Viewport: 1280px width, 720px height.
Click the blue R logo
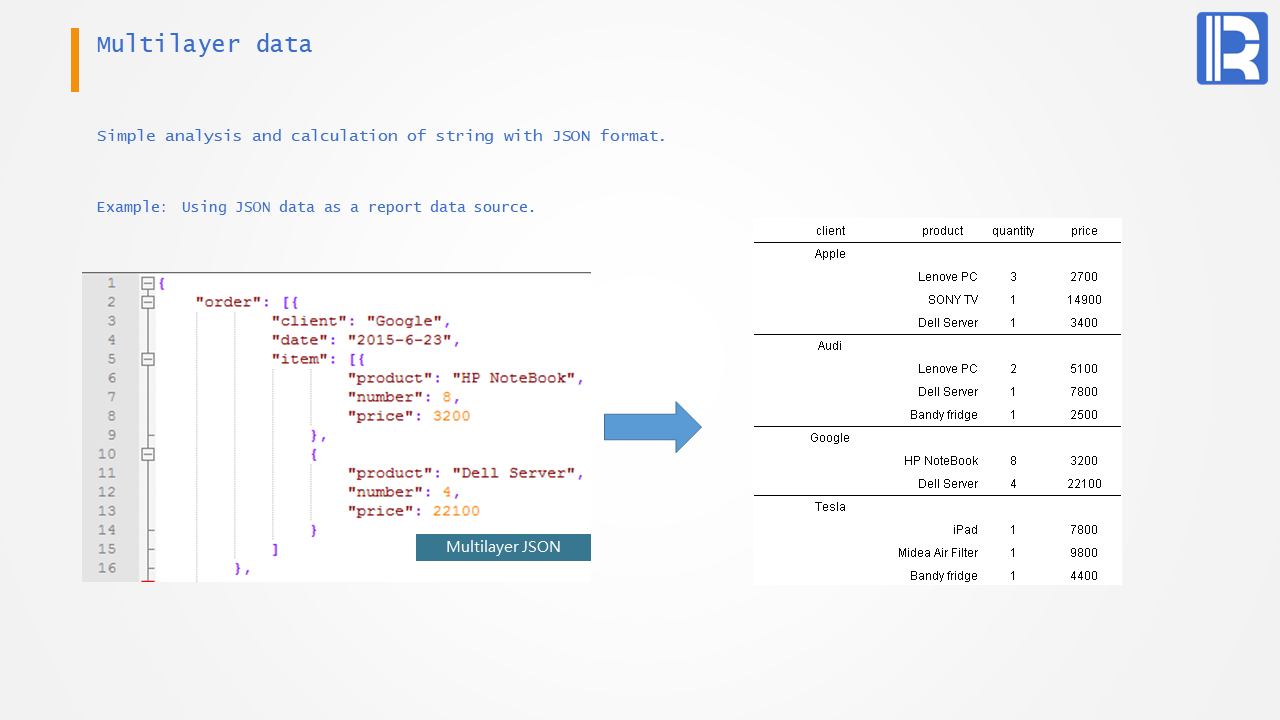1232,48
